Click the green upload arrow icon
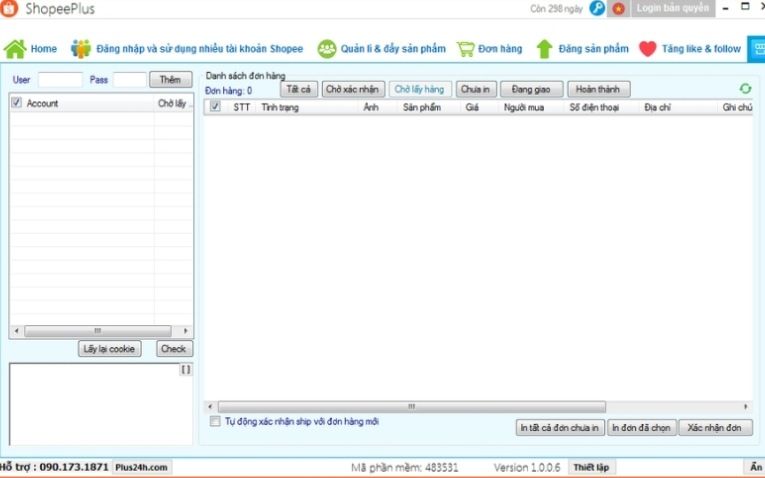Viewport: 765px width, 478px height. click(544, 49)
